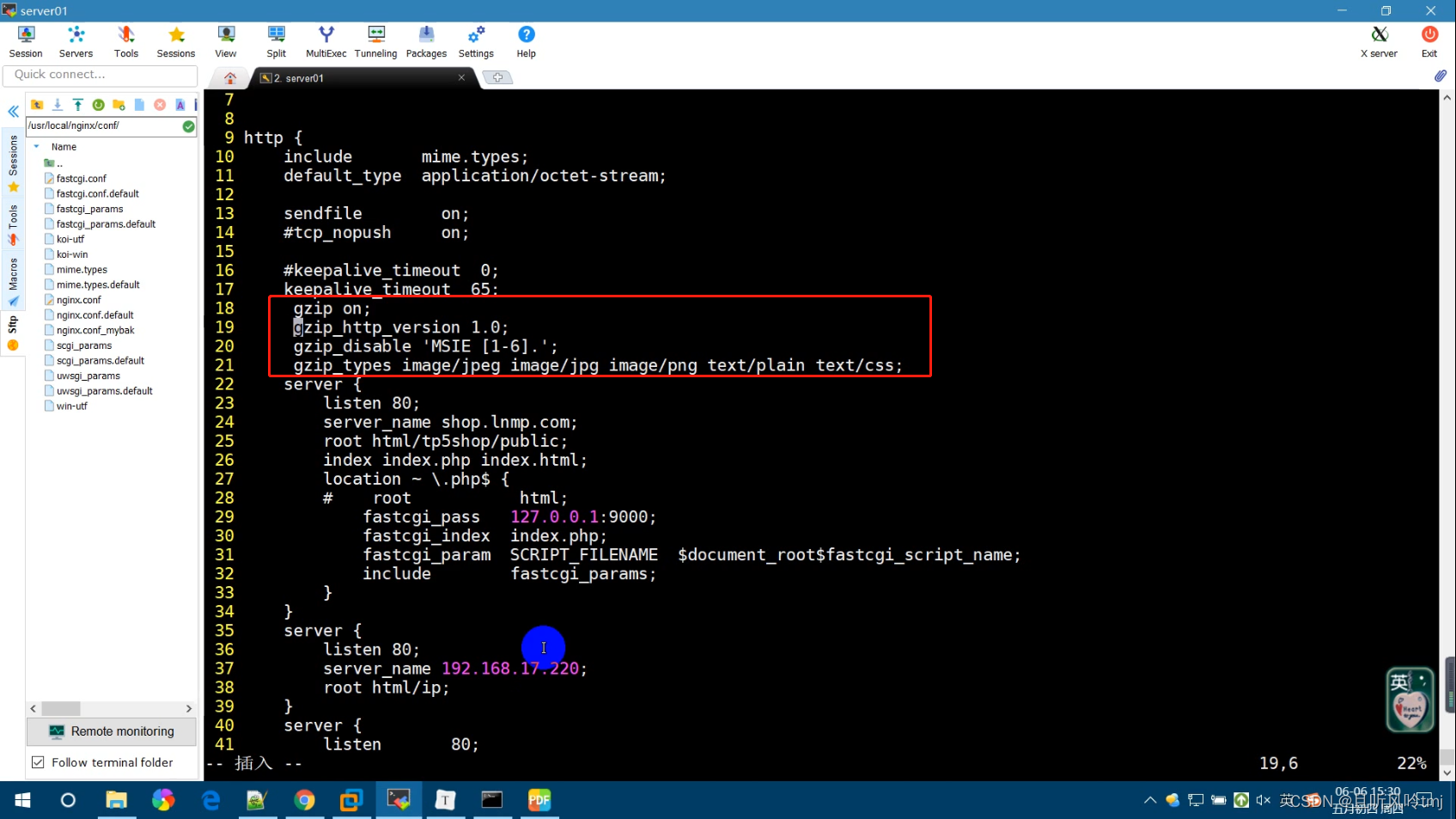Select the uwsgi_params.default file
The image size is (1456, 819).
coord(99,391)
